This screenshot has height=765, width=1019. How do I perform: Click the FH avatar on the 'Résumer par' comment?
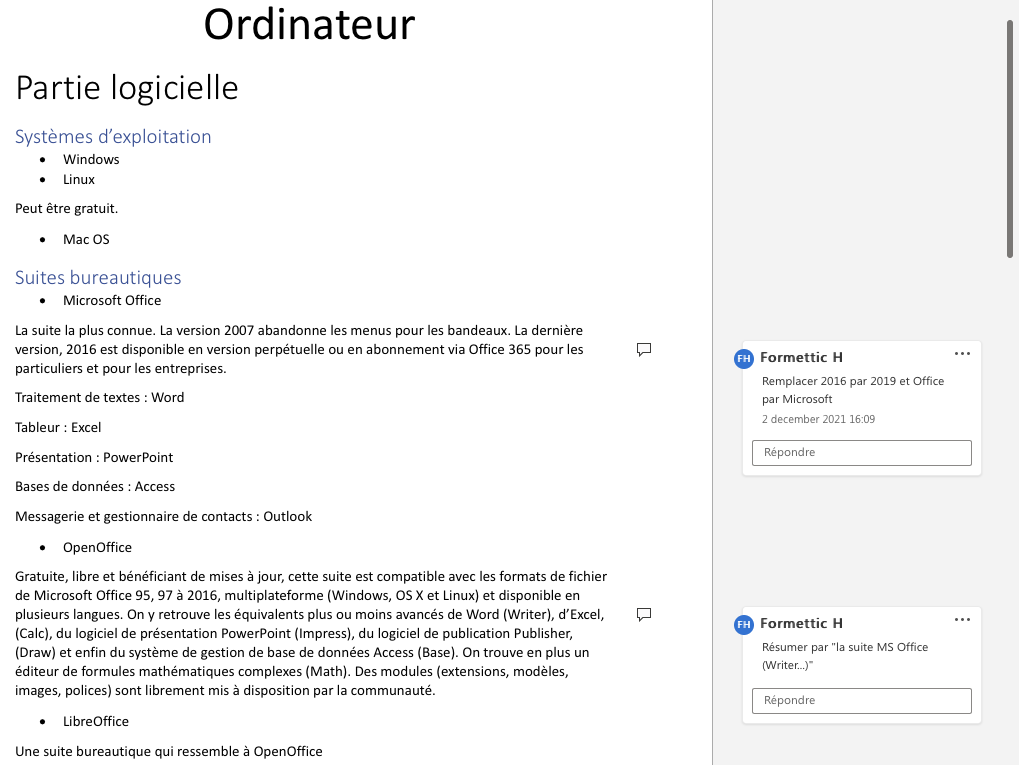(743, 624)
